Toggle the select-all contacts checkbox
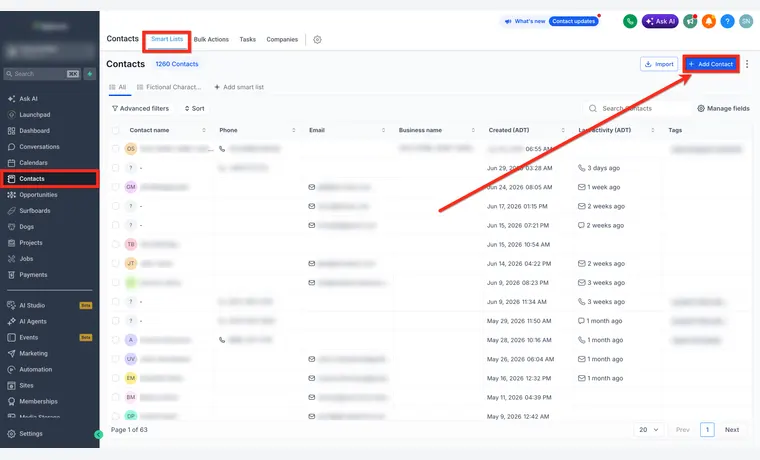Viewport: 760px width, 460px height. (115, 130)
